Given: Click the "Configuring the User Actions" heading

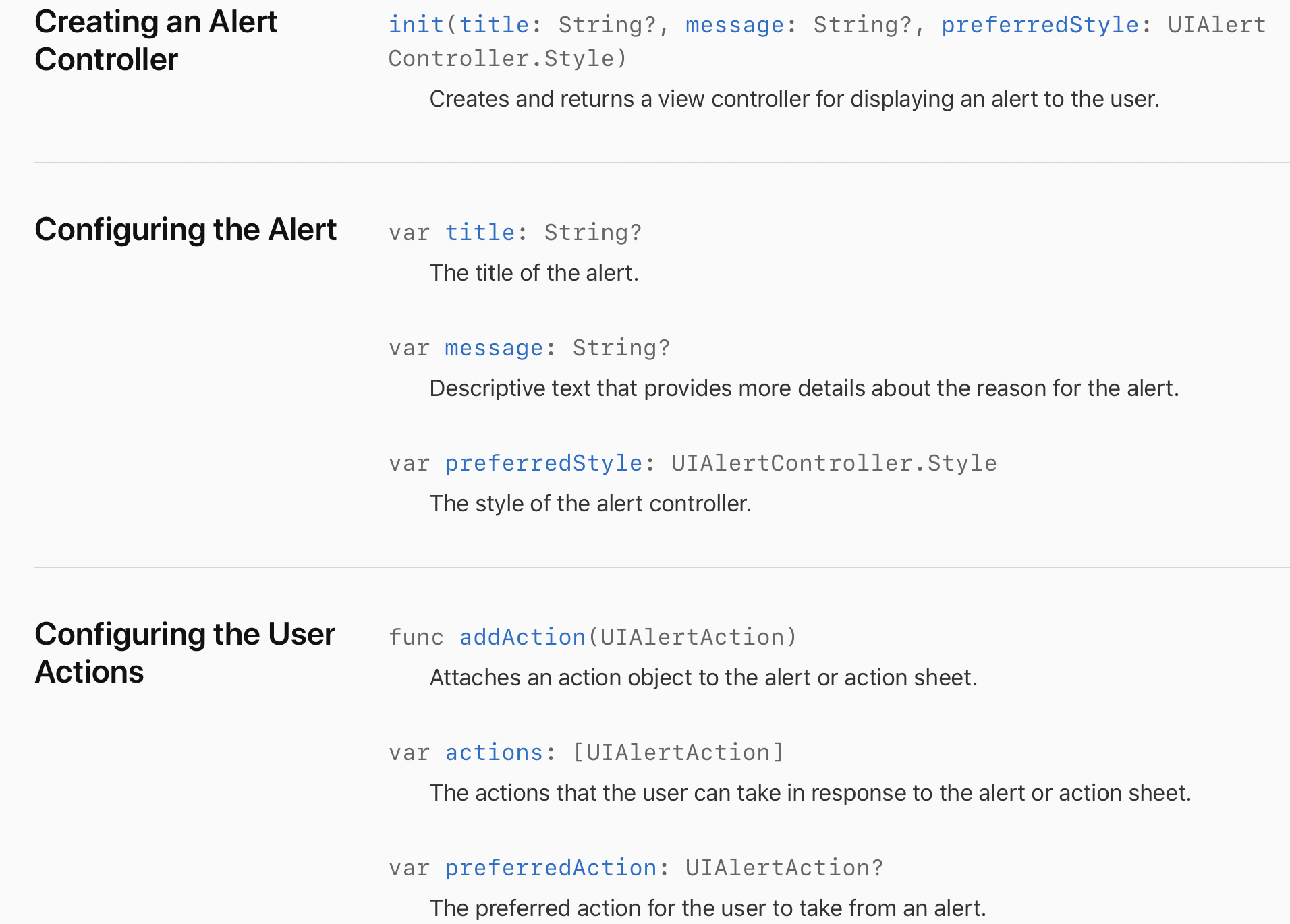Looking at the screenshot, I should click(x=185, y=653).
